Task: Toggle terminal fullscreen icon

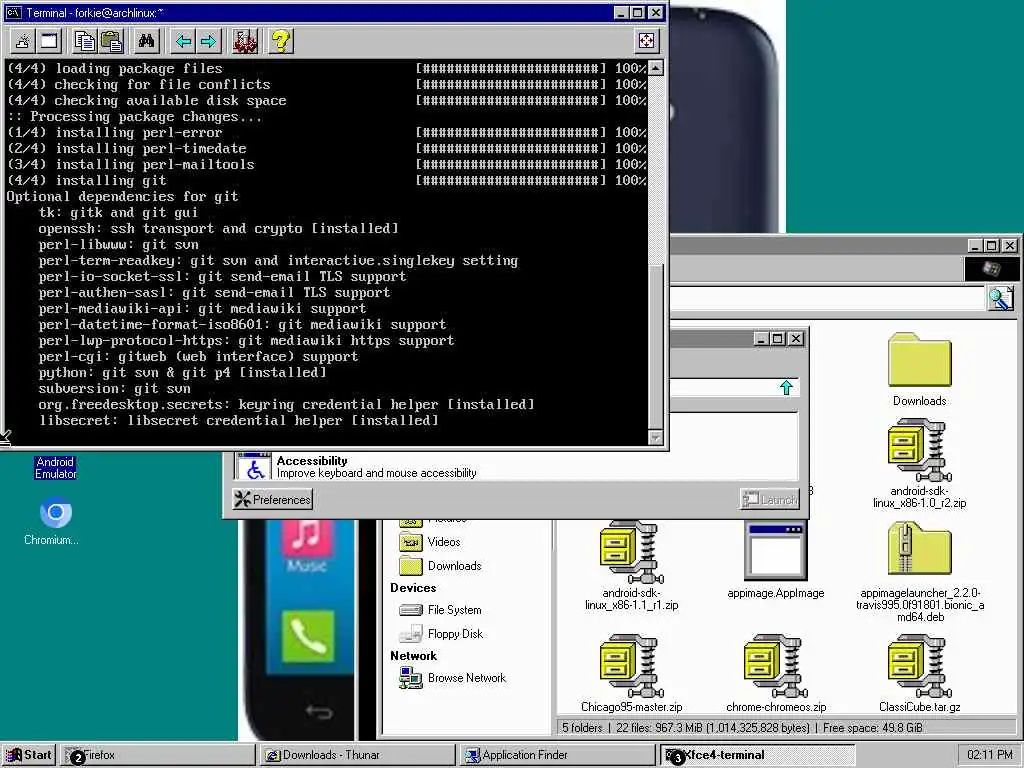Action: pos(646,41)
